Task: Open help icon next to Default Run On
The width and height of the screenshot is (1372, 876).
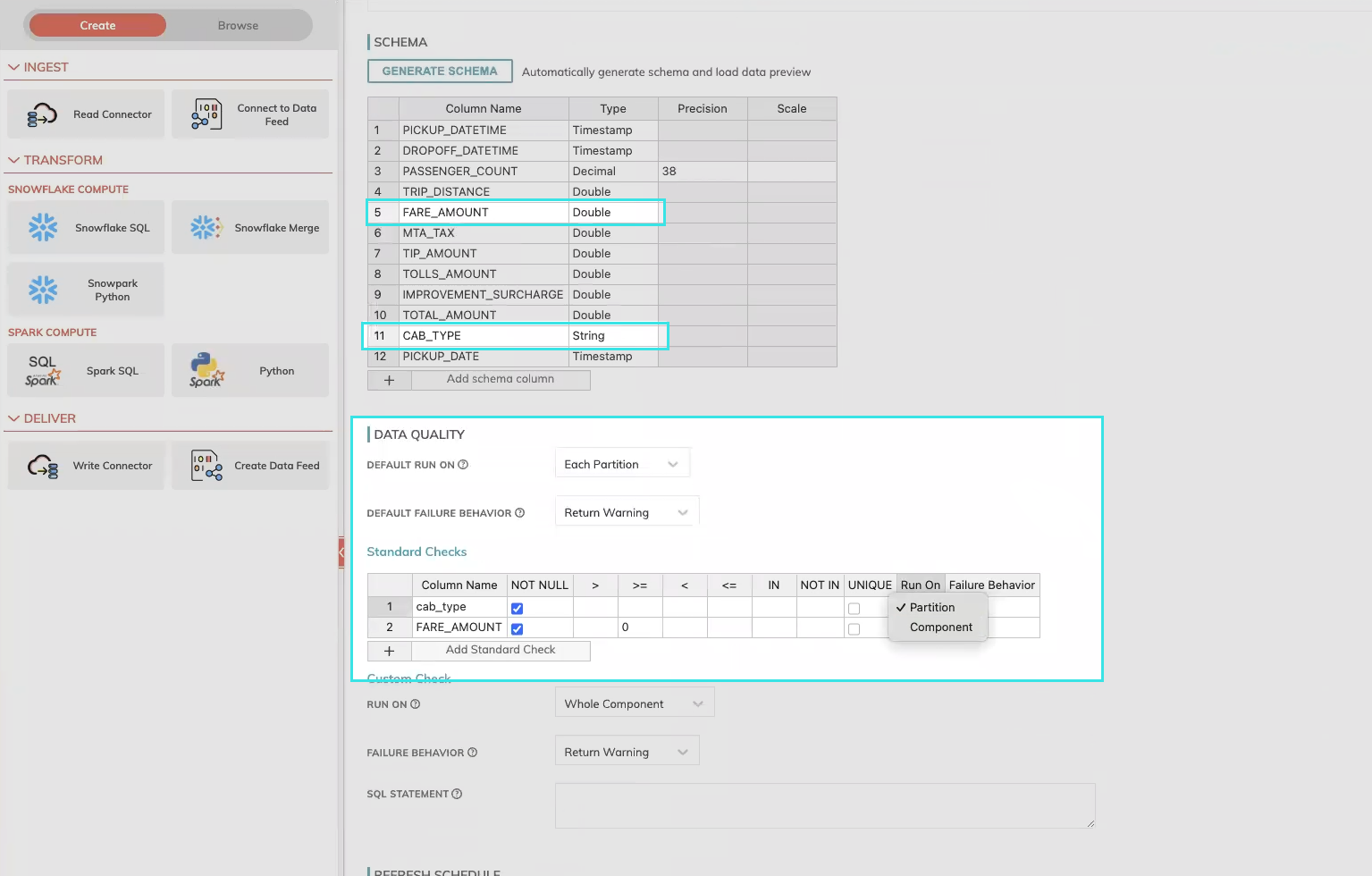Action: point(463,465)
